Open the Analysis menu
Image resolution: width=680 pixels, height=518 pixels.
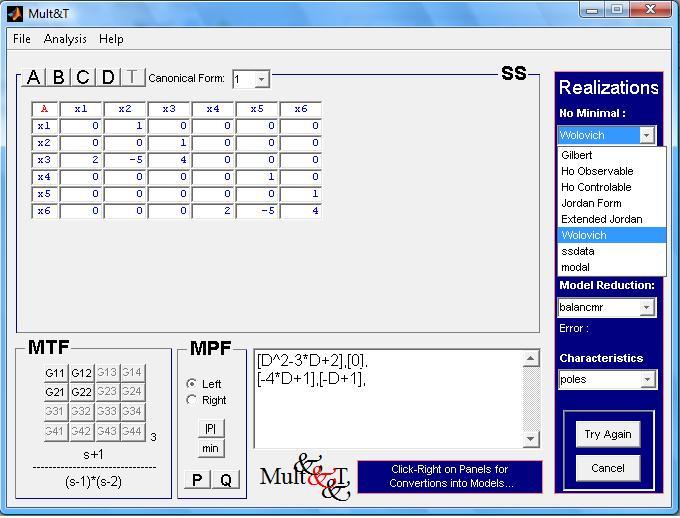click(65, 39)
